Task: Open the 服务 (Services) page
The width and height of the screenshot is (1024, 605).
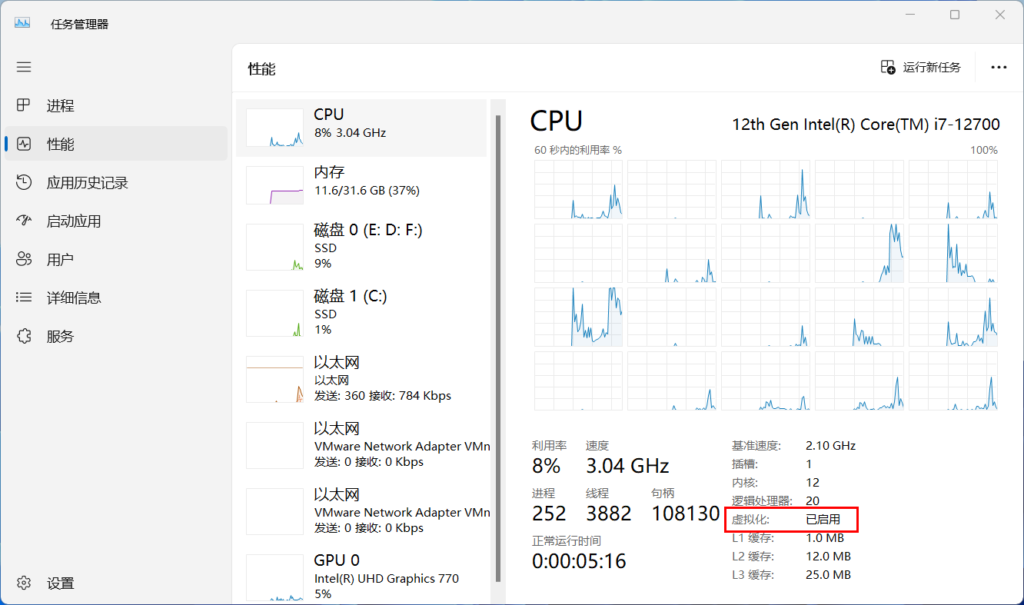Action: pos(60,336)
